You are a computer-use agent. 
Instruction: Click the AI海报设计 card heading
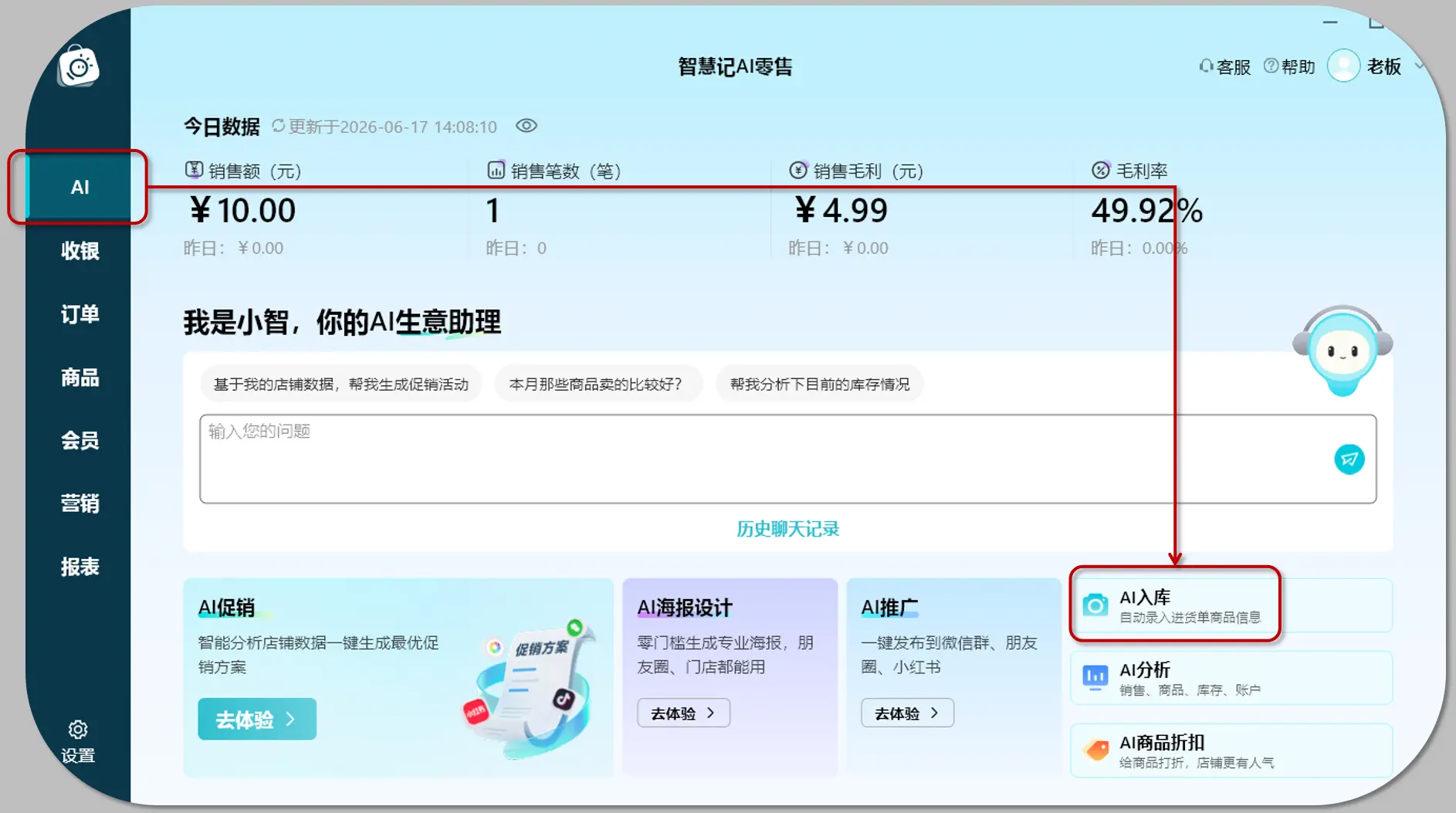click(685, 608)
